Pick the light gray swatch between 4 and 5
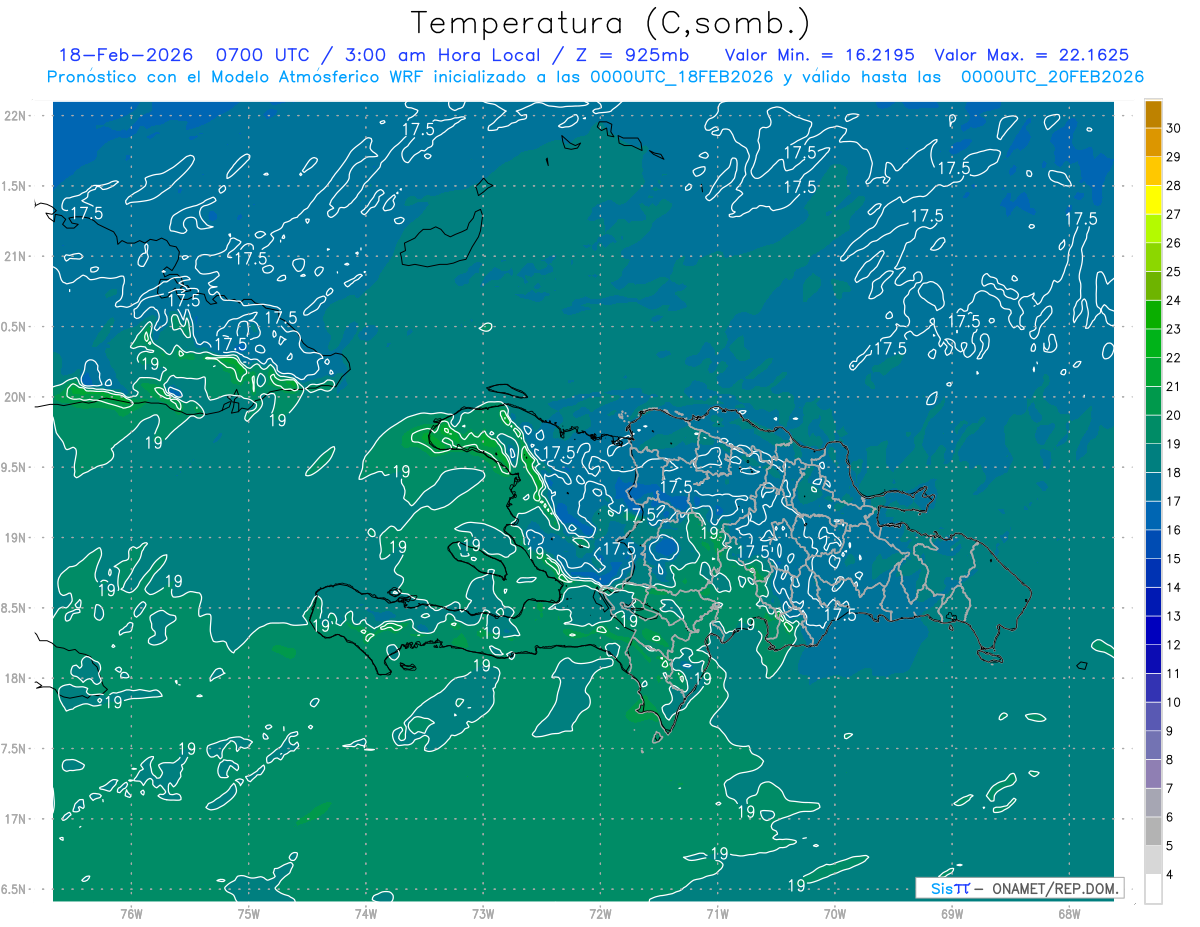The width and height of the screenshot is (1200, 927). pyautogui.click(x=1153, y=860)
